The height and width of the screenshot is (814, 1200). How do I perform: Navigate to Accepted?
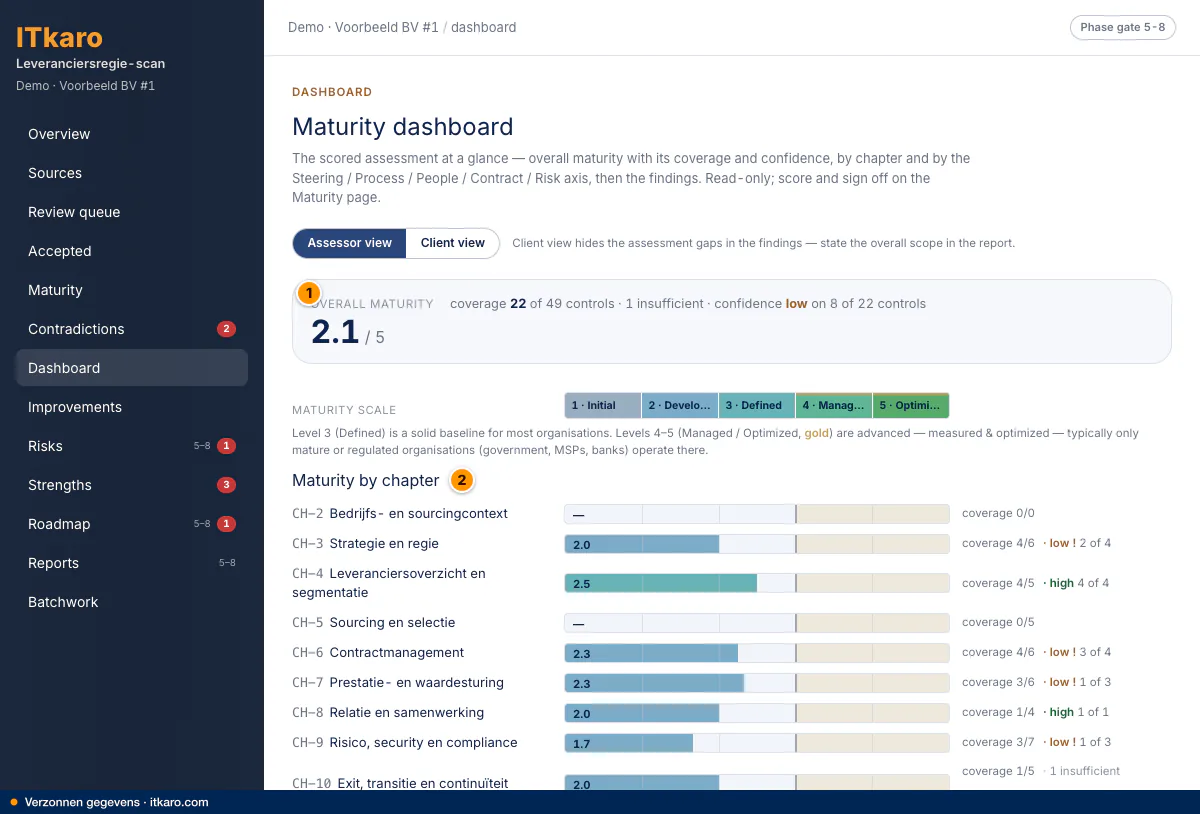132,251
